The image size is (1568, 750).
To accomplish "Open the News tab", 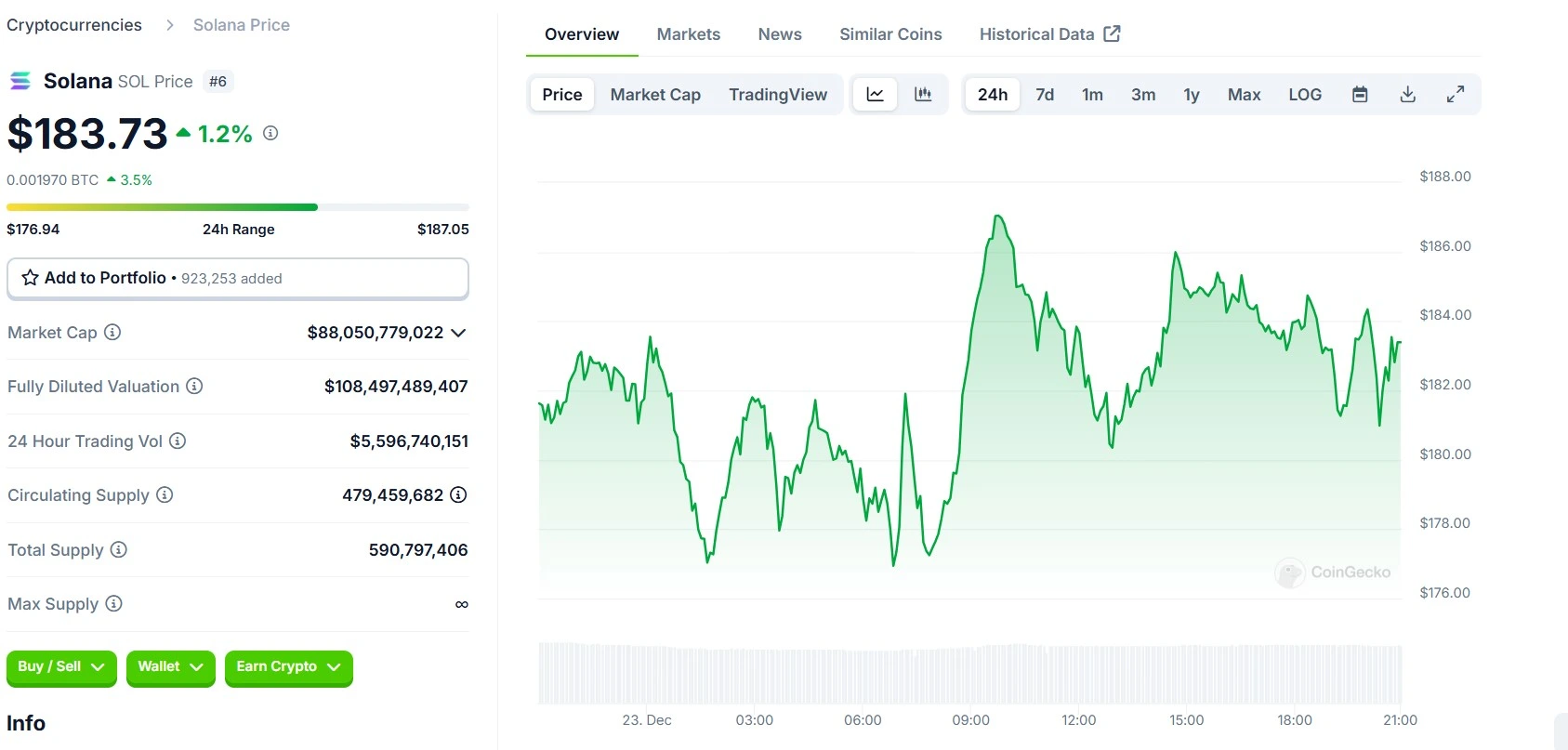I will (780, 34).
